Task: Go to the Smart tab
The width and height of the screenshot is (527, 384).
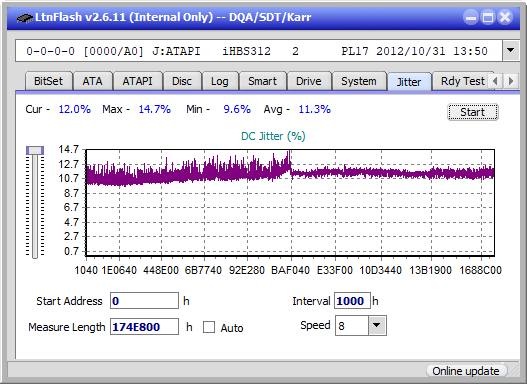Action: point(262,81)
